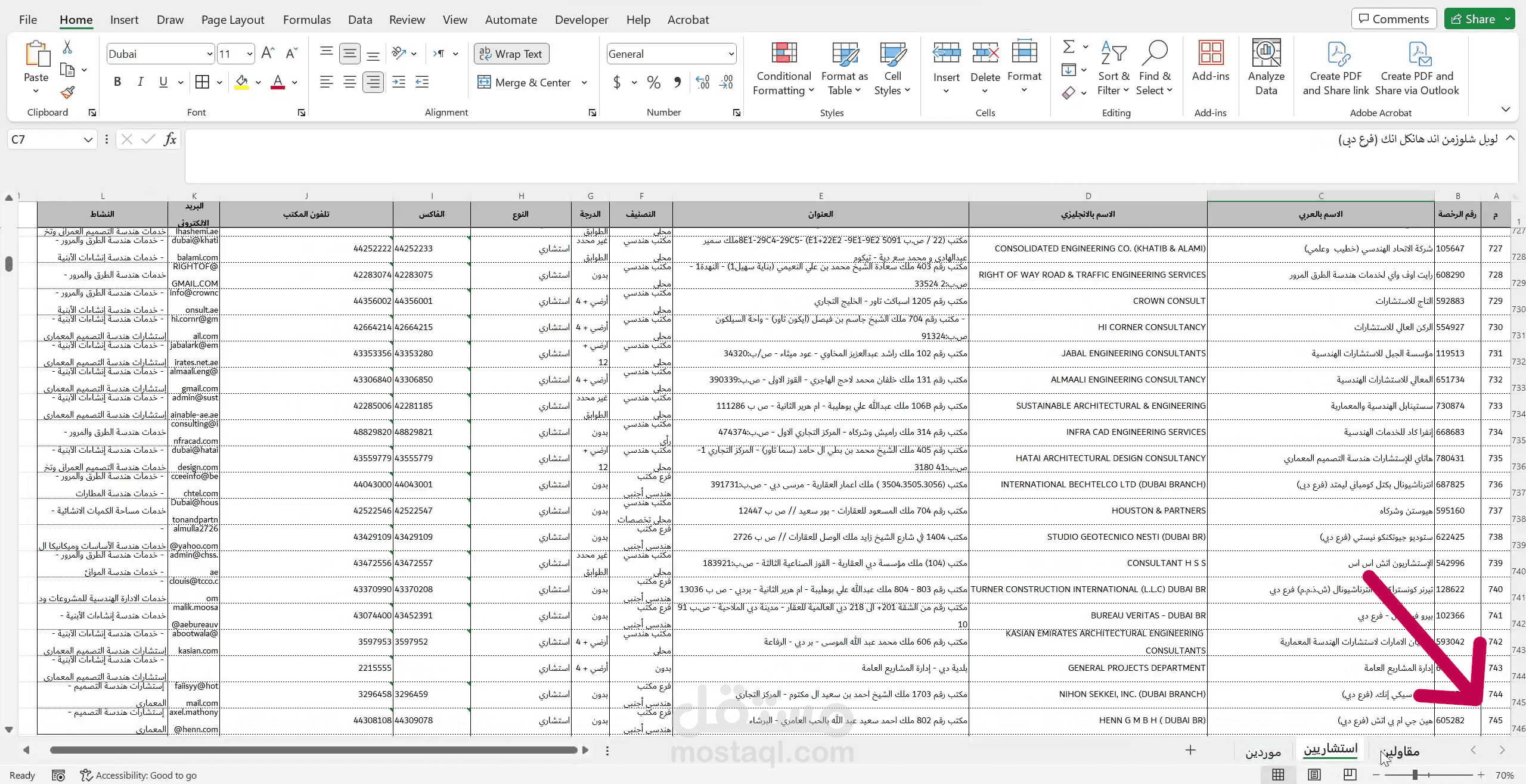Click the Format Painter brush icon

coord(67,92)
